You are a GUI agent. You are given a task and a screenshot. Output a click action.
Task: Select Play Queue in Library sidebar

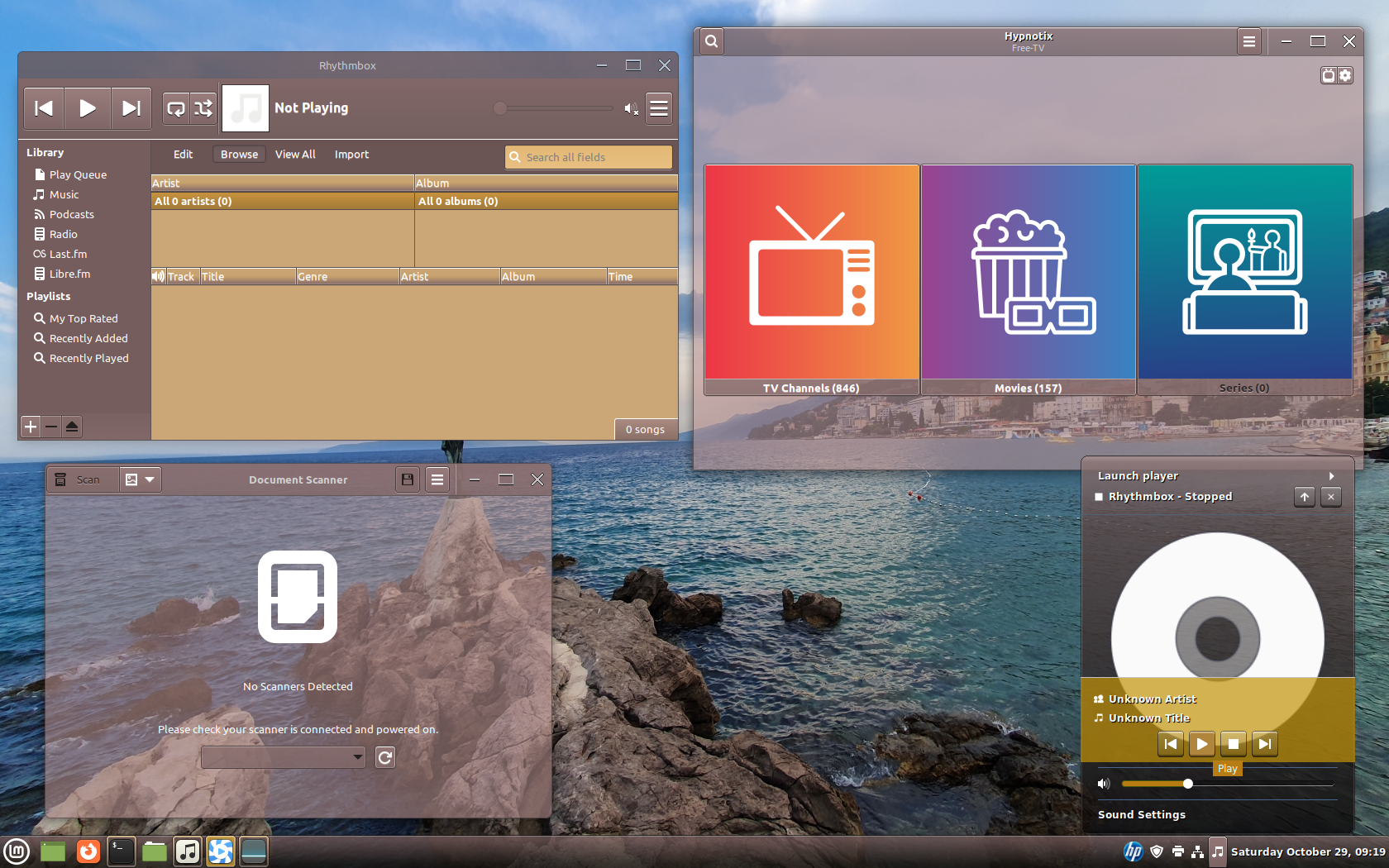78,174
